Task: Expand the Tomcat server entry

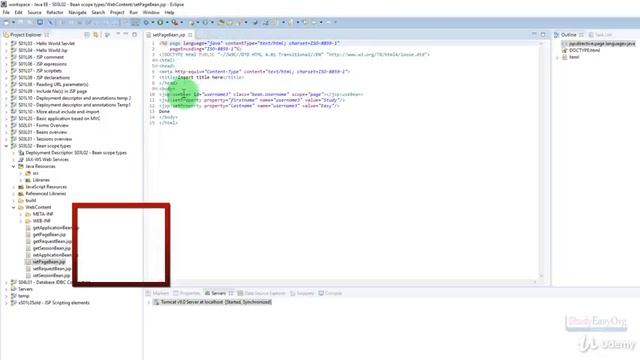Action: (x=149, y=302)
